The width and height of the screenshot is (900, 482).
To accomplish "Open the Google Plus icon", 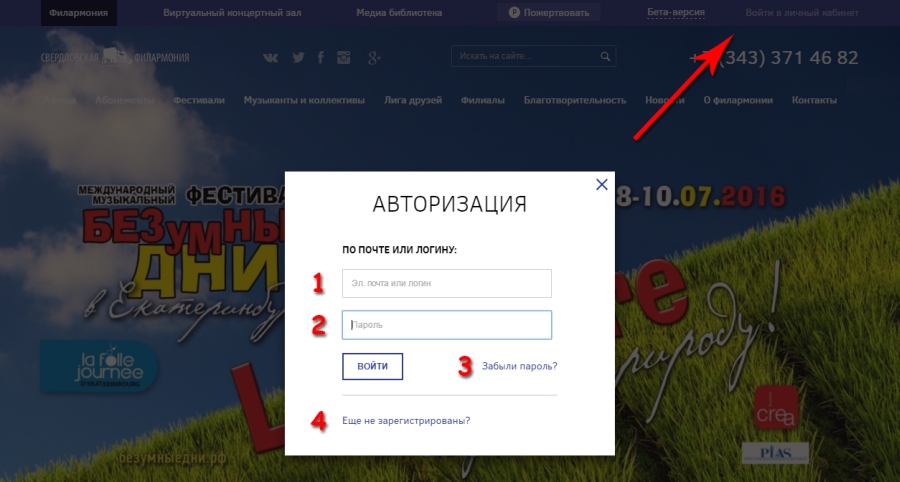I will [374, 57].
